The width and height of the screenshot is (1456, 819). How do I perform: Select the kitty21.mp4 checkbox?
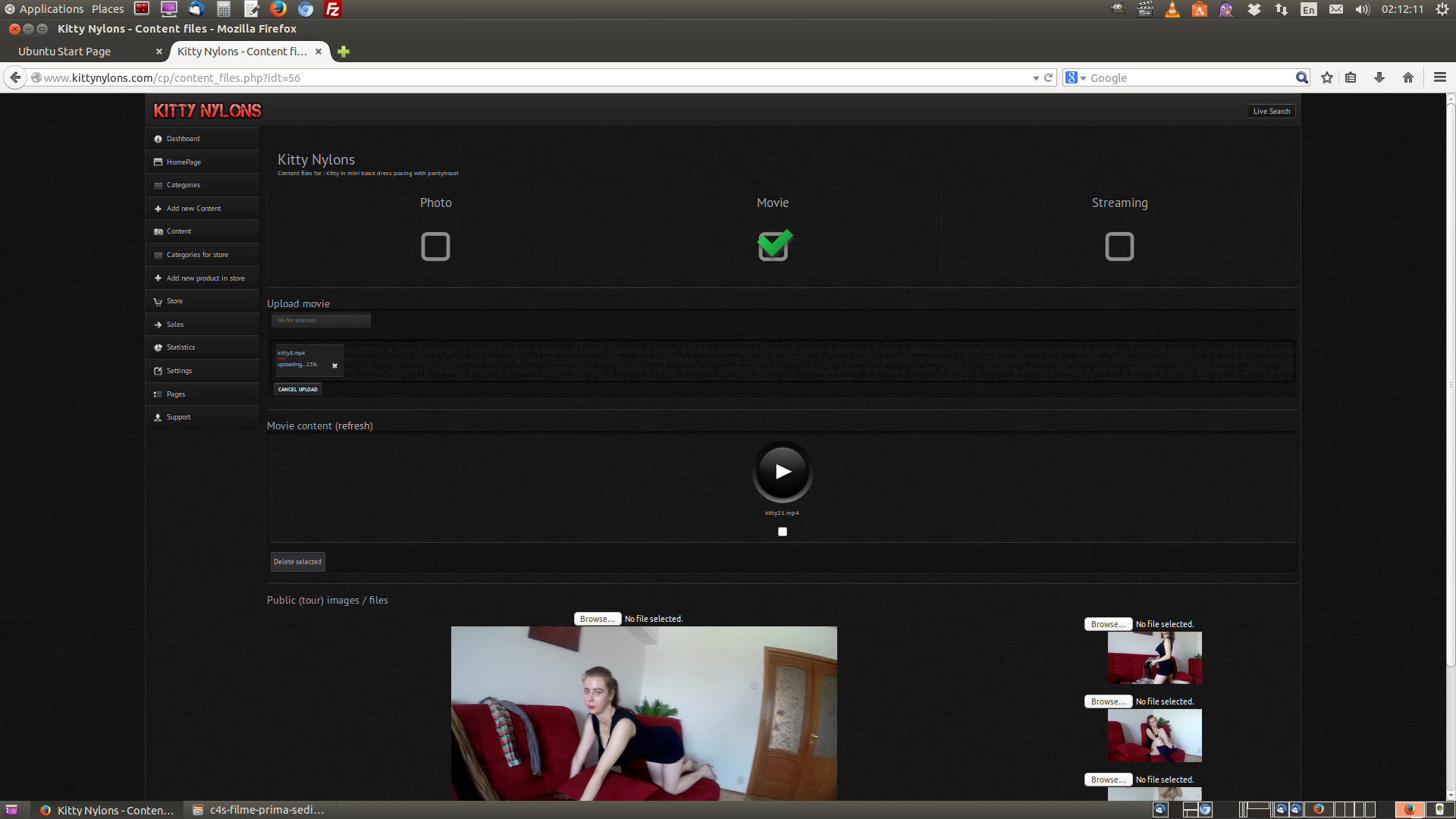click(x=783, y=532)
